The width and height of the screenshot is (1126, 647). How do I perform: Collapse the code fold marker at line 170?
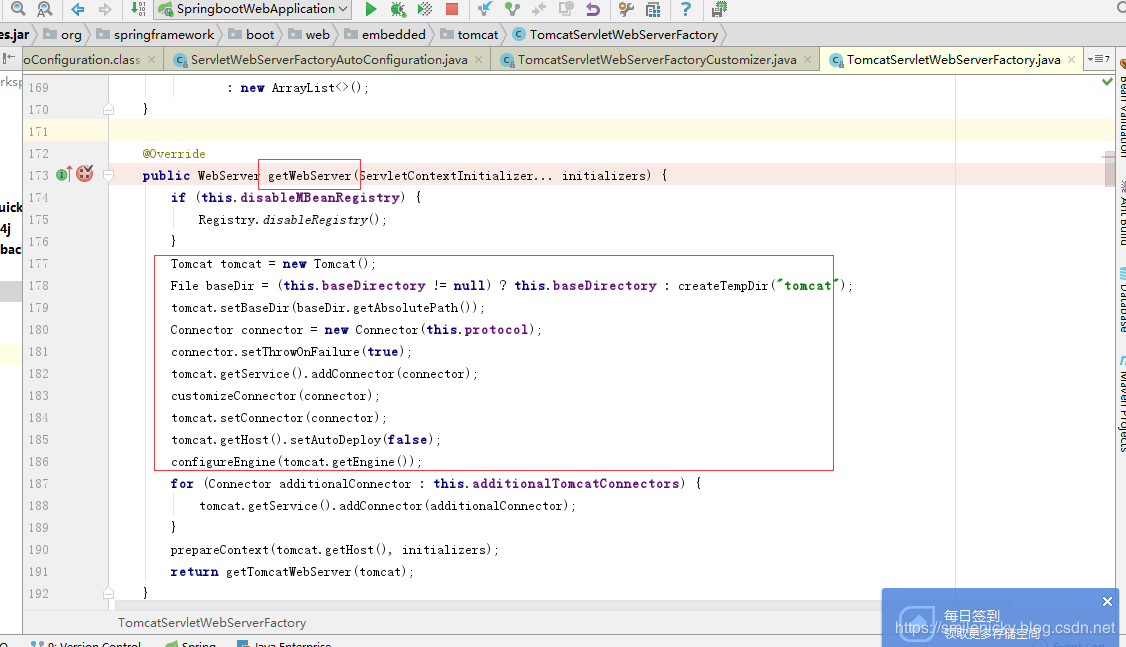click(x=108, y=109)
